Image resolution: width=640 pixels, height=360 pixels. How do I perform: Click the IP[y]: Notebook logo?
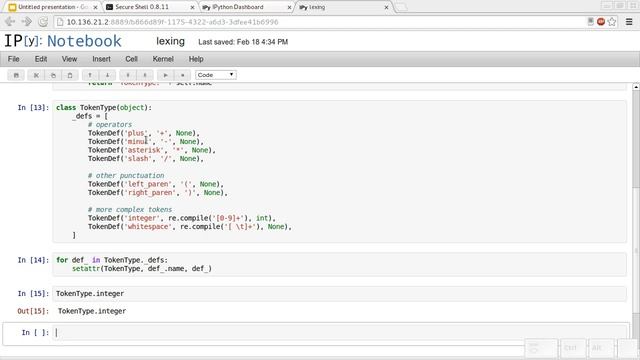pyautogui.click(x=63, y=41)
